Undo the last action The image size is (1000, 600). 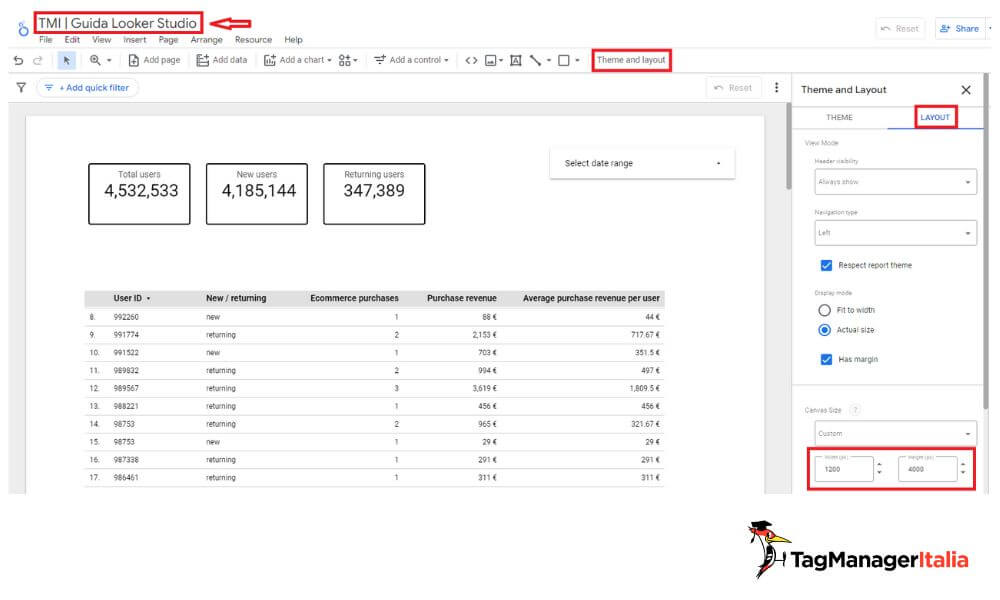click(x=18, y=61)
